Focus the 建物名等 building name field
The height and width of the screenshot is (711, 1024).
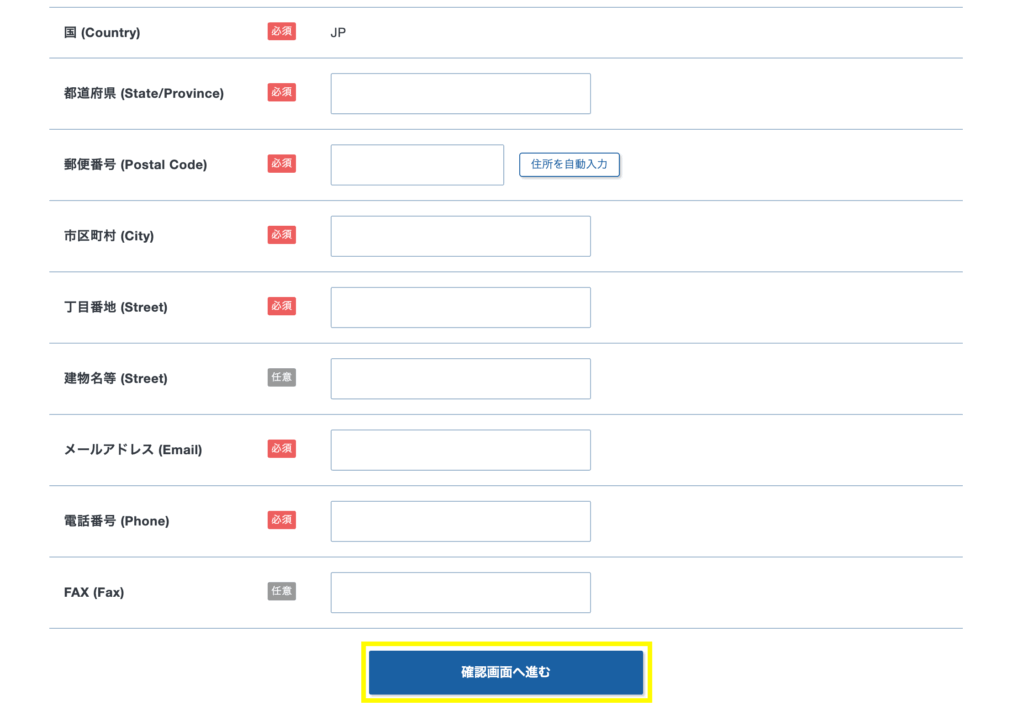pos(460,379)
